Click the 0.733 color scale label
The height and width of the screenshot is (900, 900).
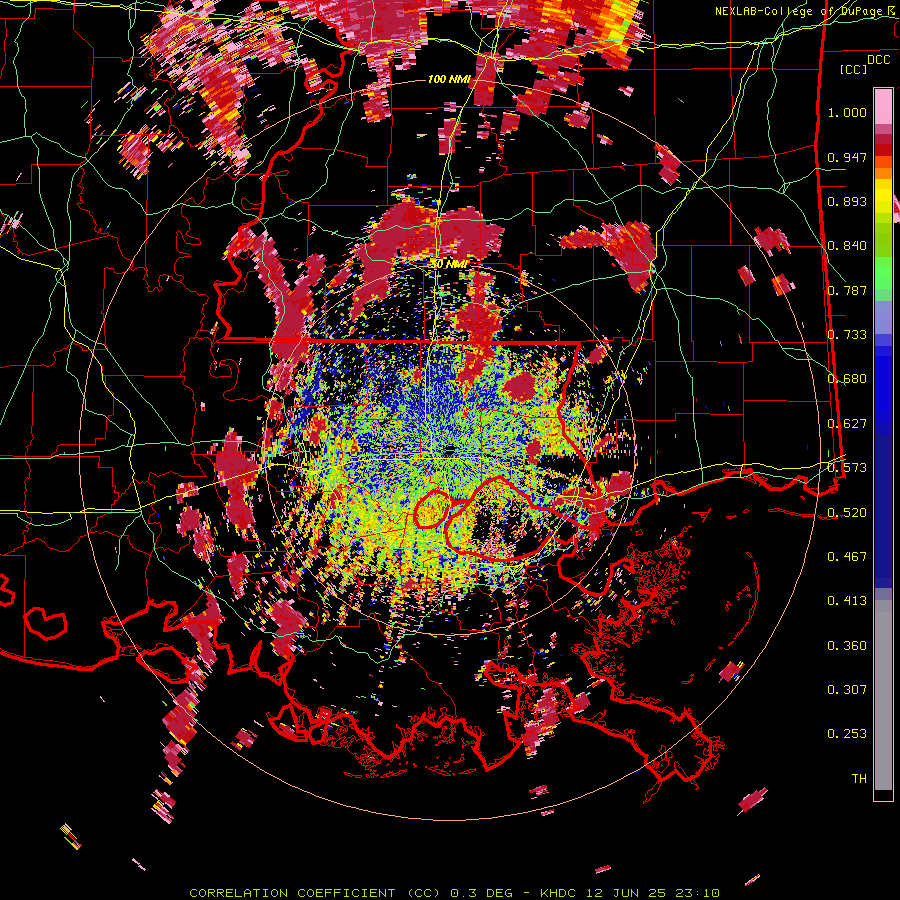pyautogui.click(x=847, y=335)
